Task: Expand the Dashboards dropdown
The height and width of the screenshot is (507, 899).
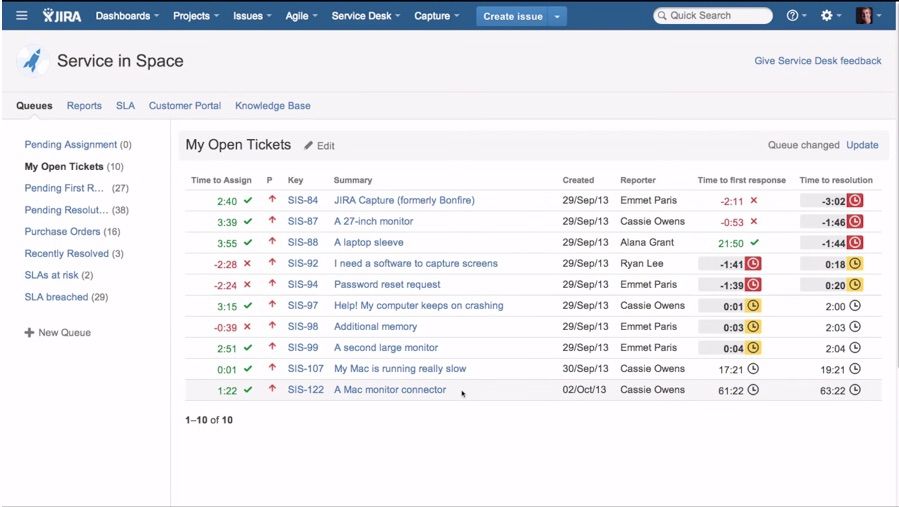Action: pyautogui.click(x=127, y=16)
